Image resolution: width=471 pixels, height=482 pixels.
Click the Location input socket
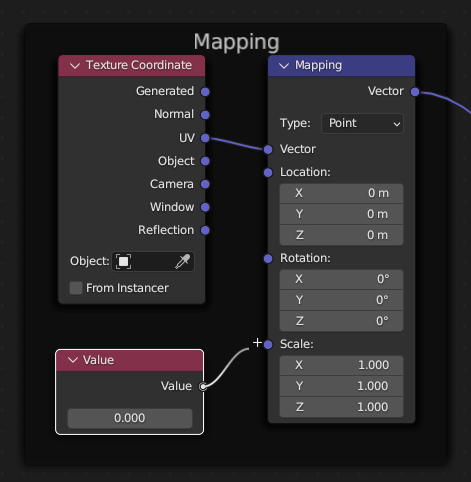[x=268, y=172]
